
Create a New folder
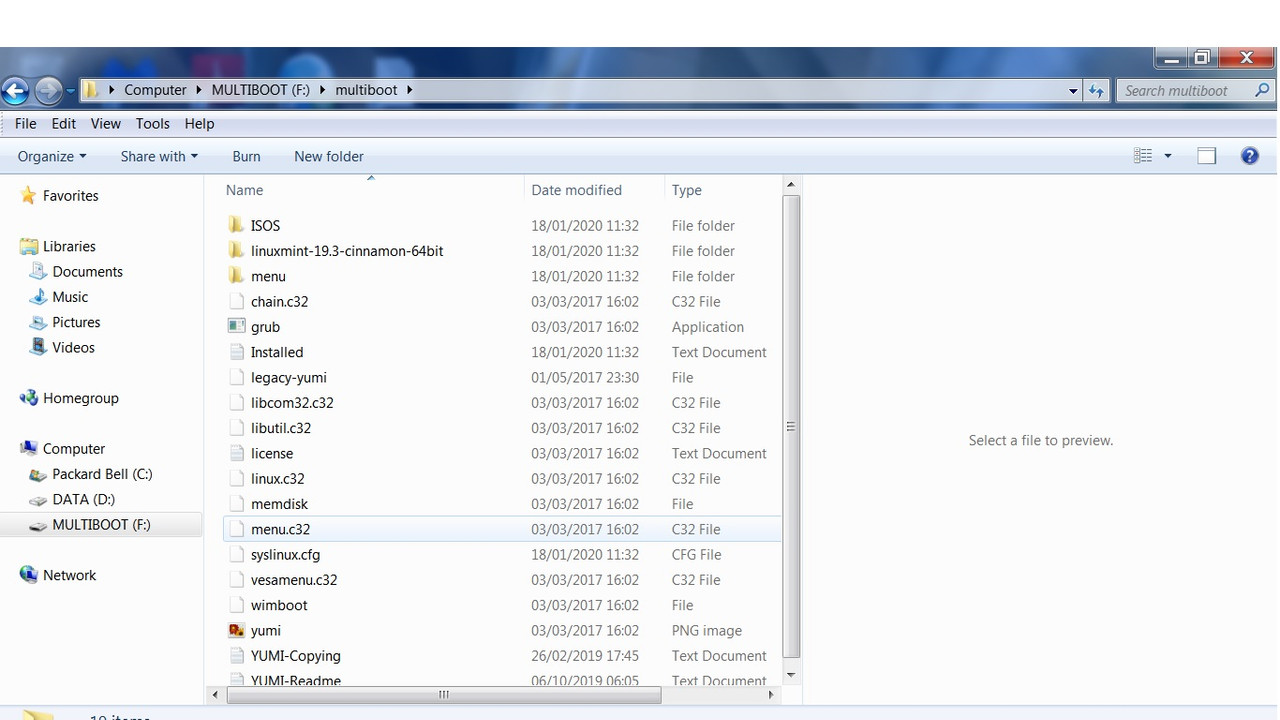pyautogui.click(x=329, y=156)
